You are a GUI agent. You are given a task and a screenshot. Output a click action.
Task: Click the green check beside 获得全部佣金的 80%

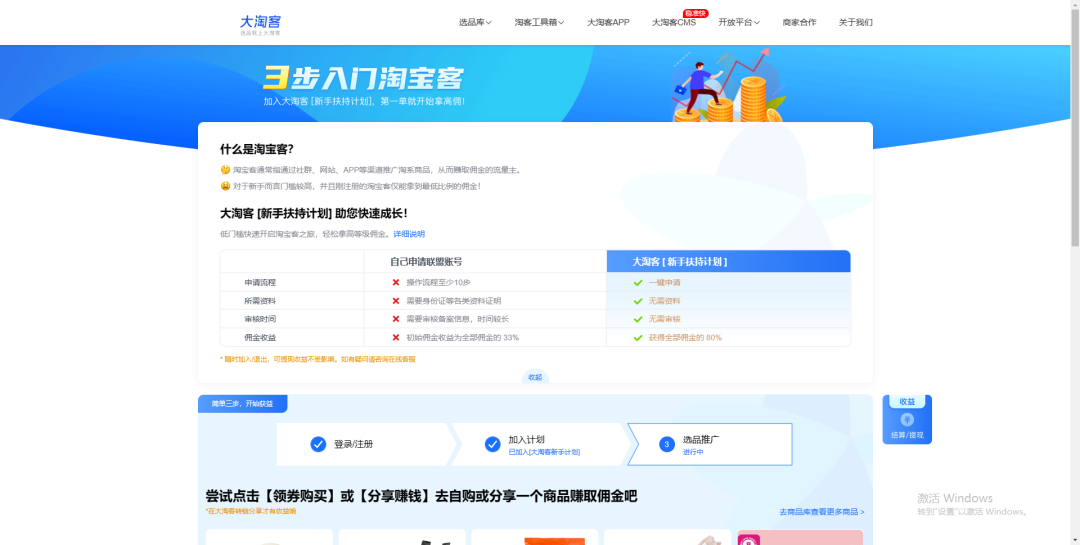638,338
